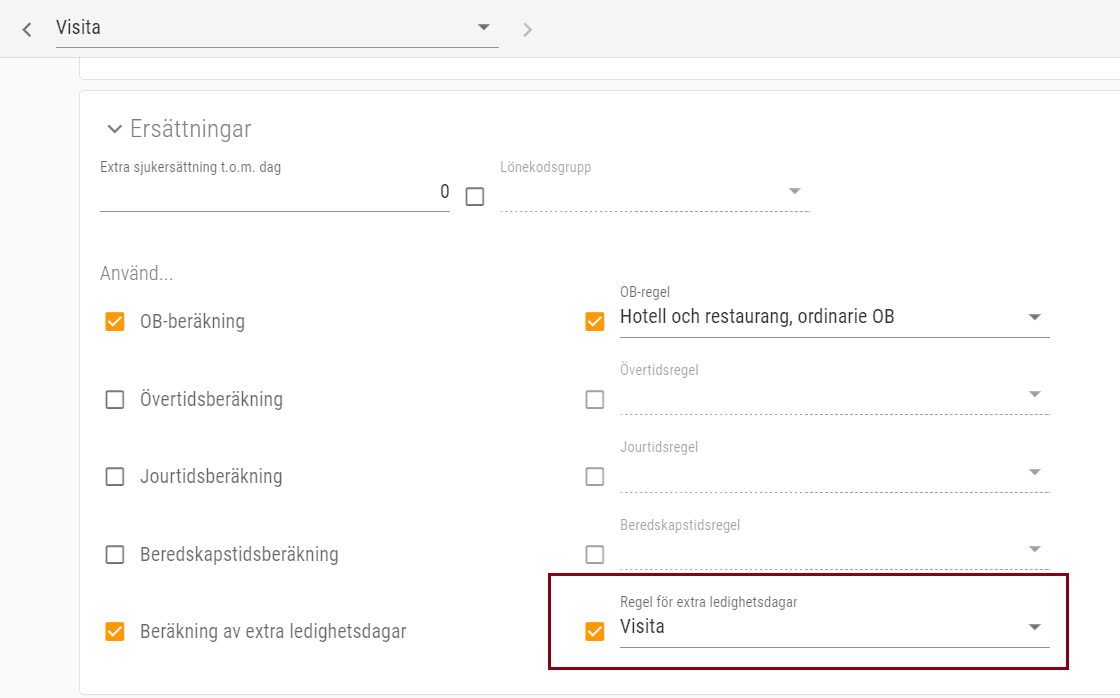Open the Övertidsregel dropdown
The image size is (1120, 698).
point(834,395)
